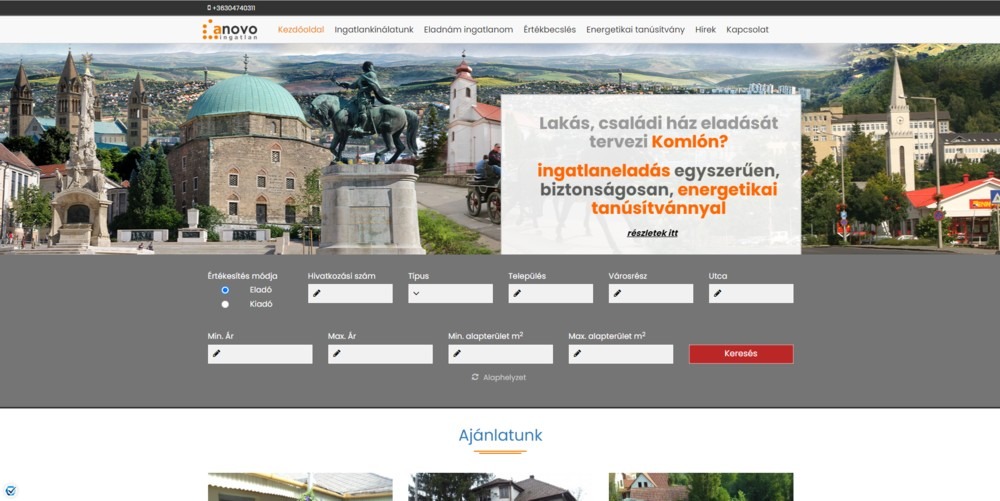Viewport: 1000px width, 501px height.
Task: Click the Városrész input field
Action: [655, 294]
